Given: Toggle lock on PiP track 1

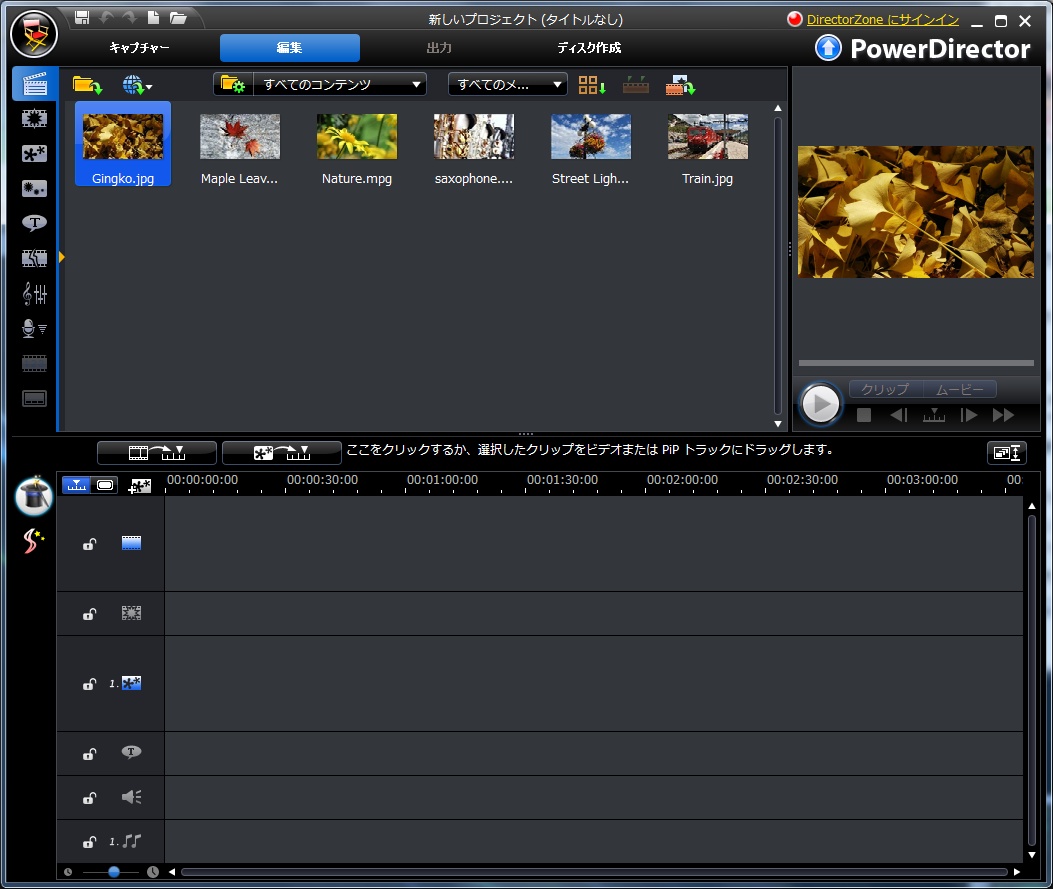Looking at the screenshot, I should coord(89,684).
